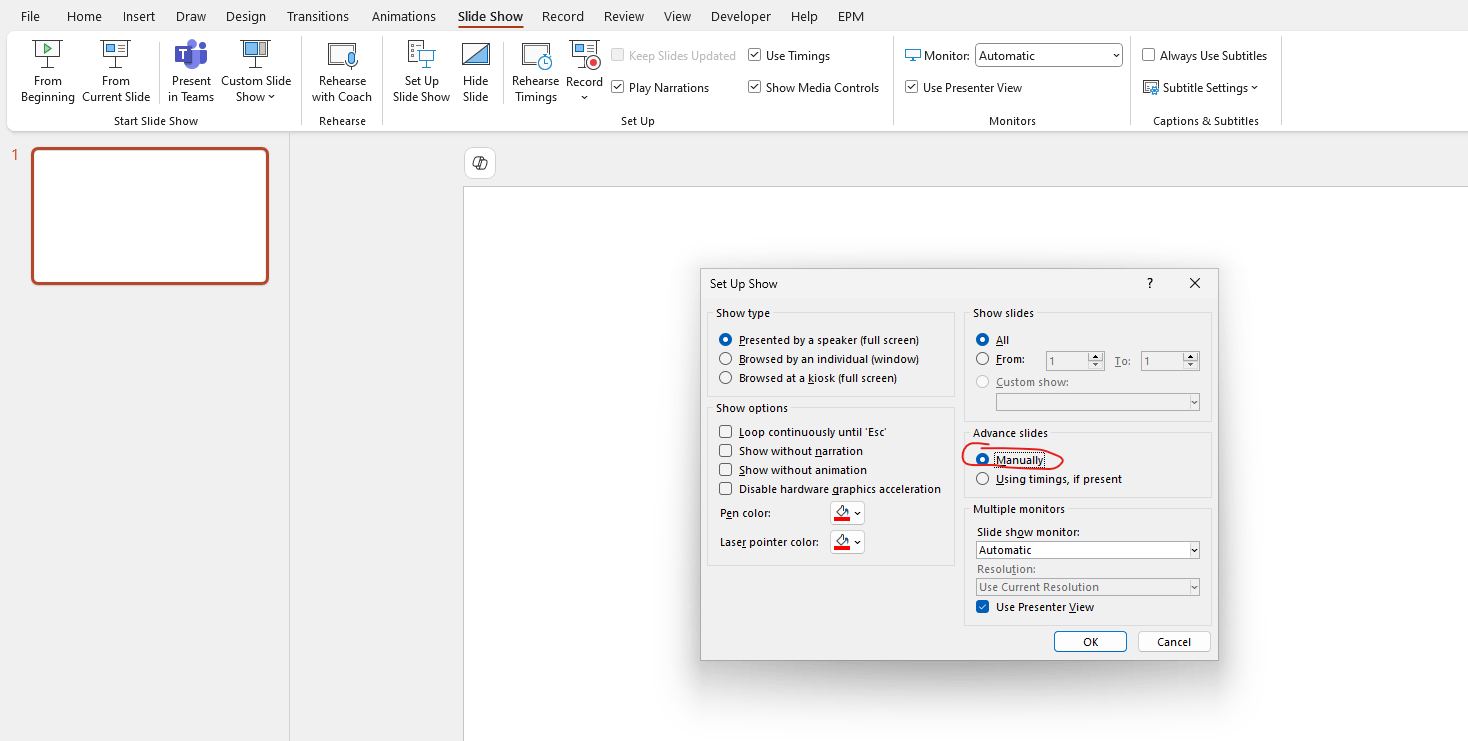Switch to the Animations tab

tap(404, 17)
